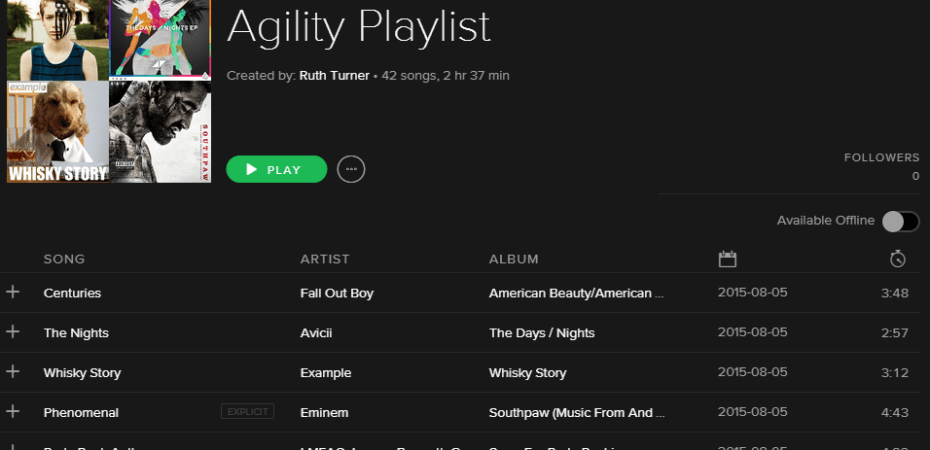Toggle the Available Offline switch
930x450 pixels.
(x=899, y=221)
